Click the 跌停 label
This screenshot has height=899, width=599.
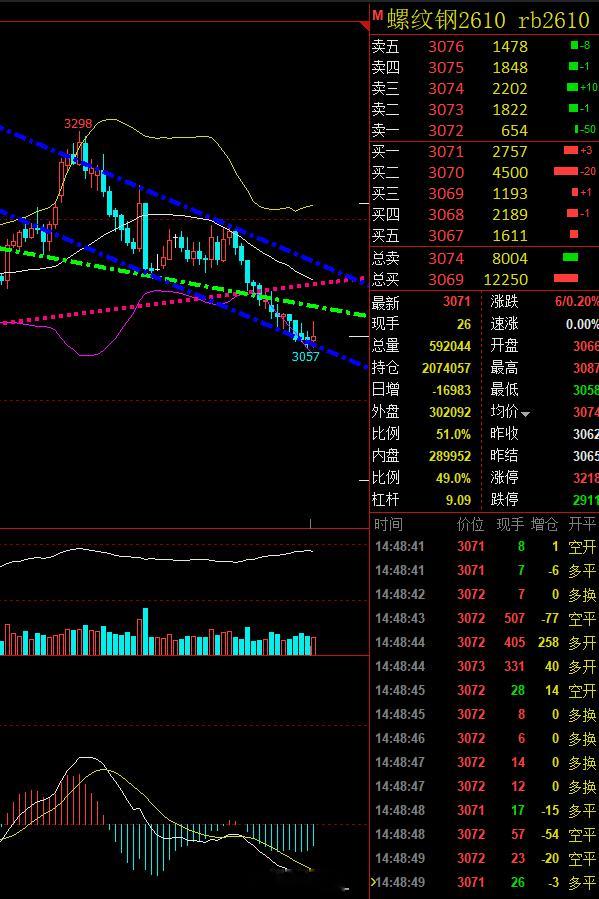point(504,500)
